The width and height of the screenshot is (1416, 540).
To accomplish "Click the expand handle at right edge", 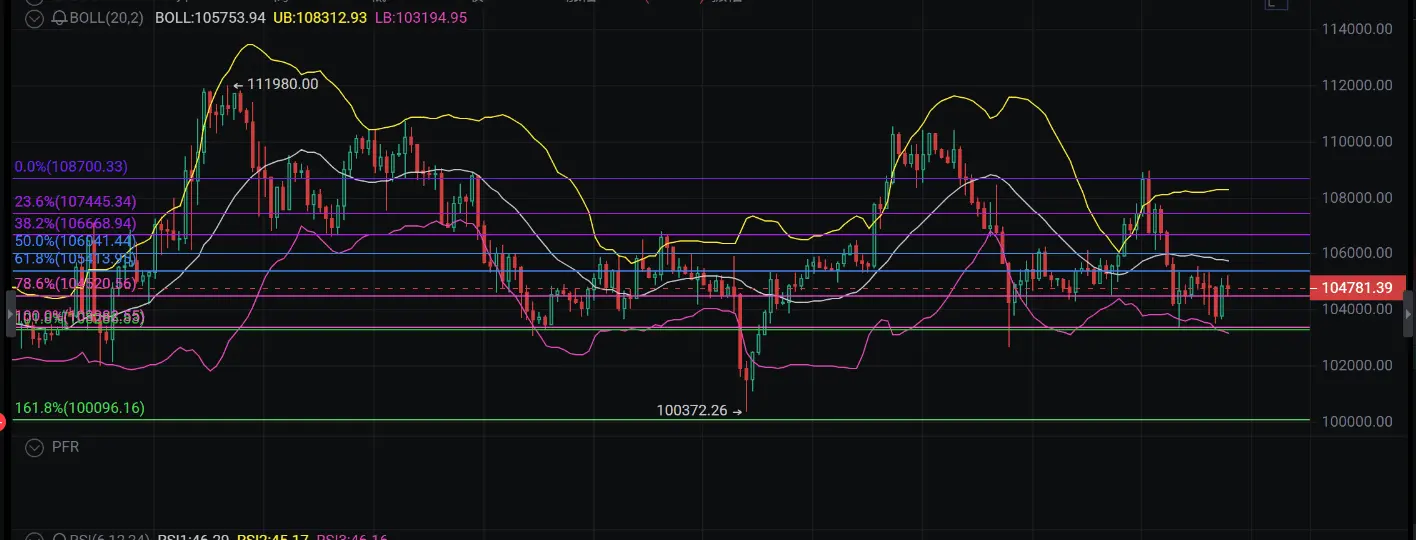I will [1408, 315].
